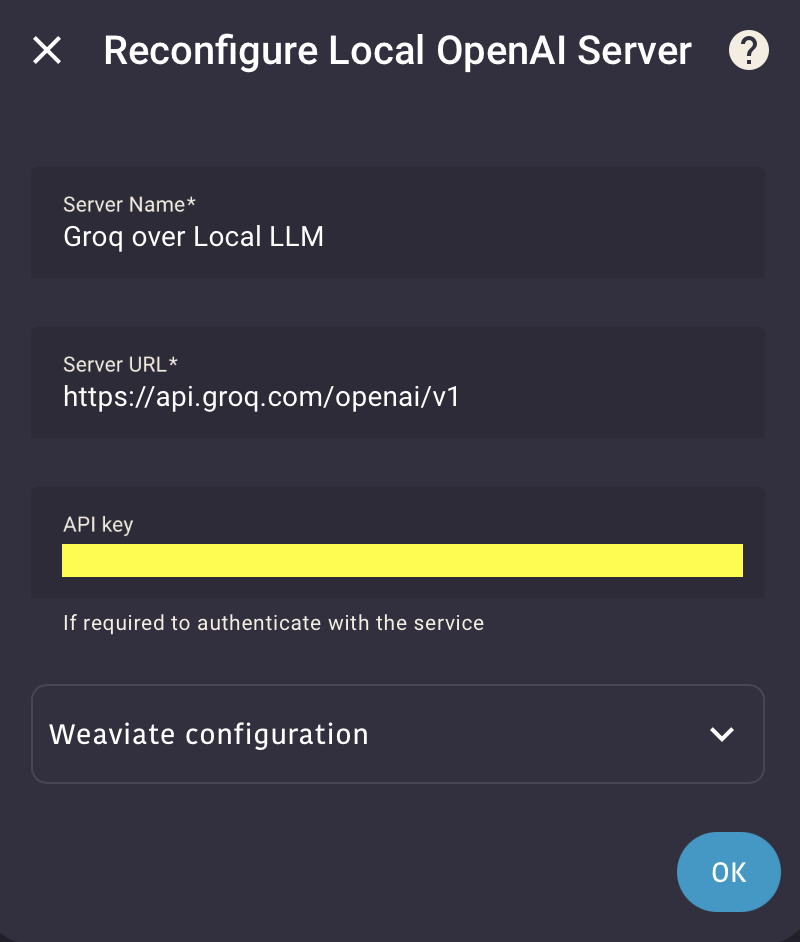The height and width of the screenshot is (942, 800).
Task: Click the helper text about authenticating with the service
Action: click(273, 623)
